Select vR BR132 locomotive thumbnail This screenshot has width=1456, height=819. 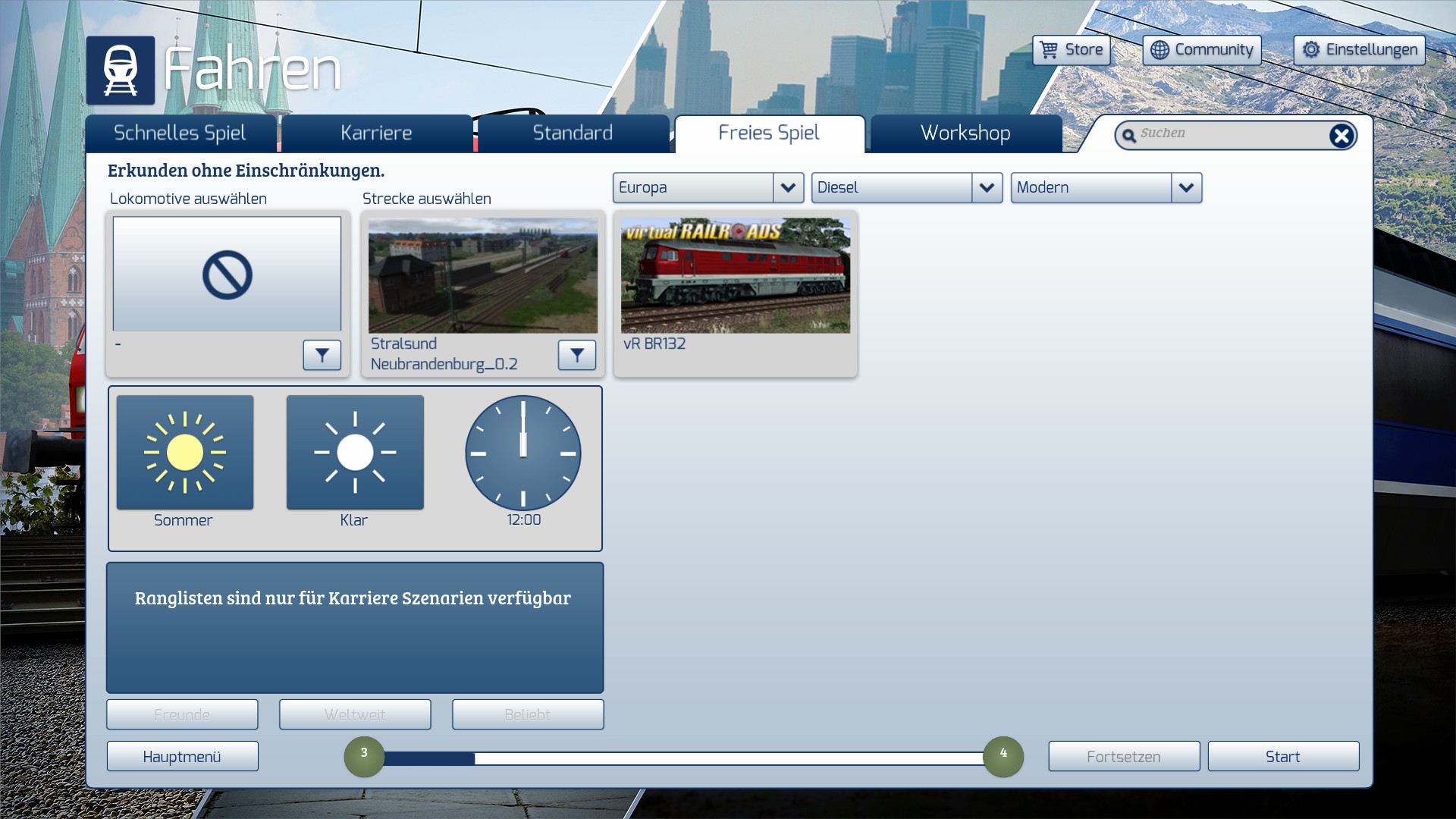(735, 276)
